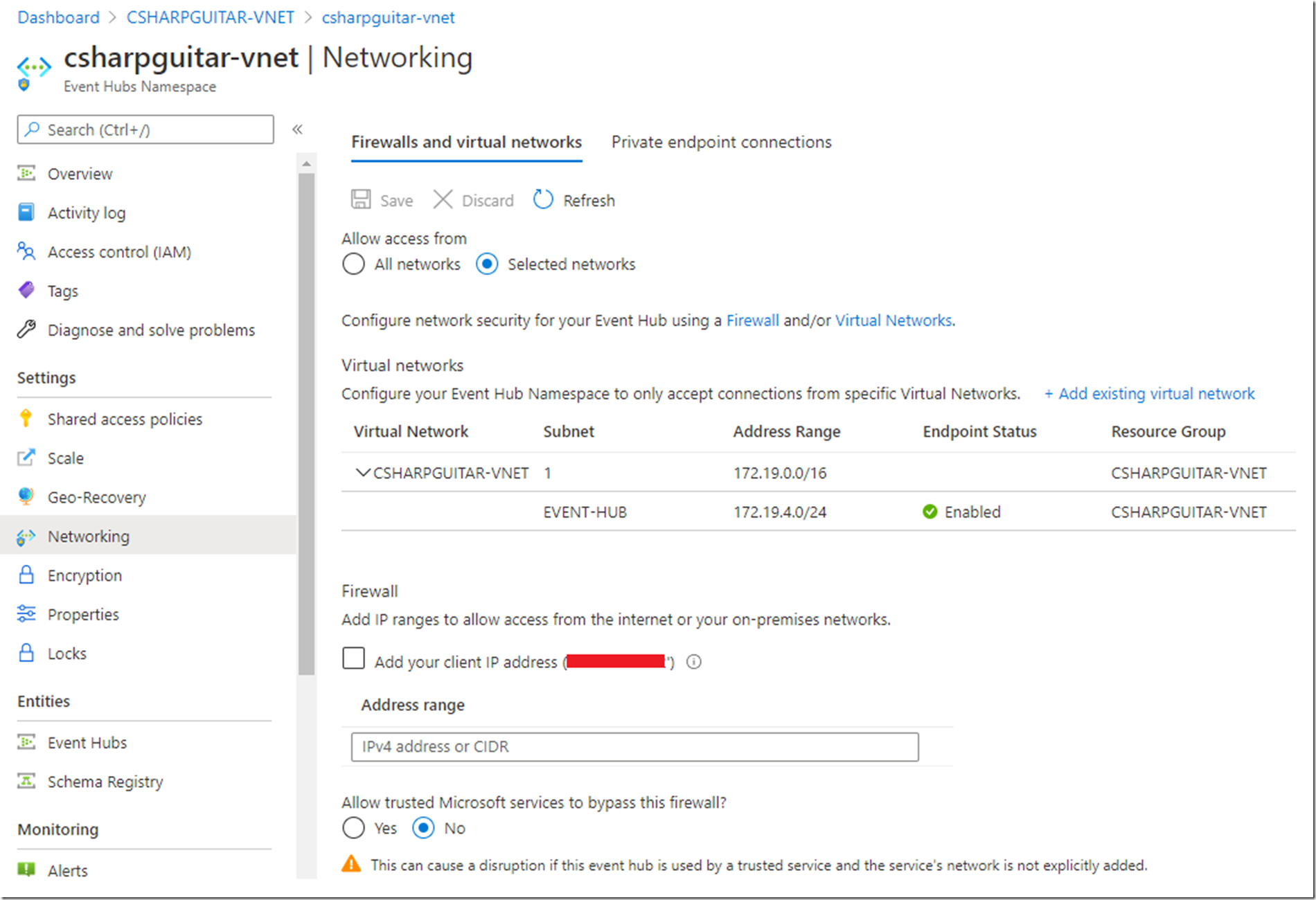Click the Activity log icon
1316x900 pixels.
(x=26, y=212)
